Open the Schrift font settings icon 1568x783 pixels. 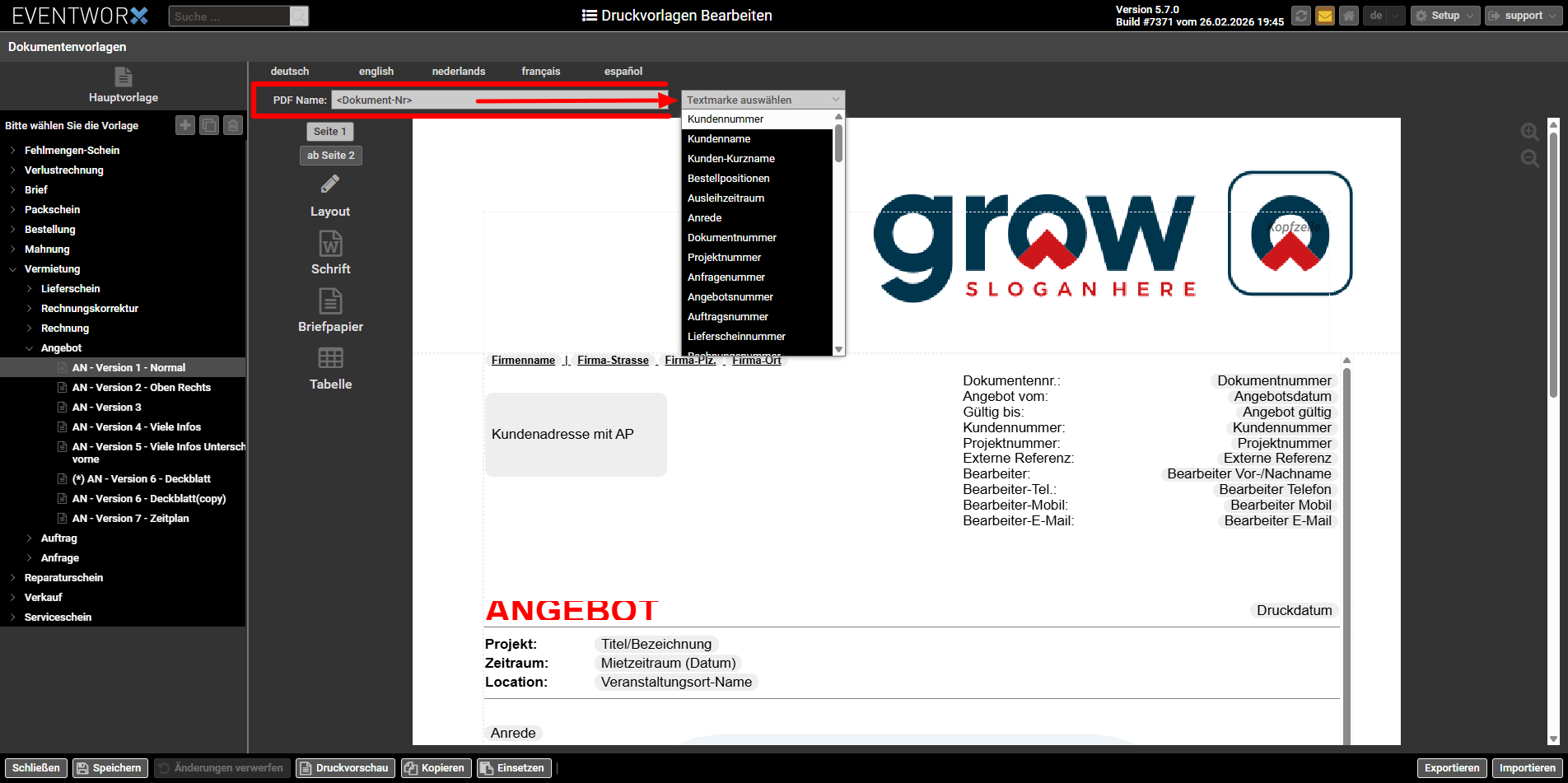(330, 244)
